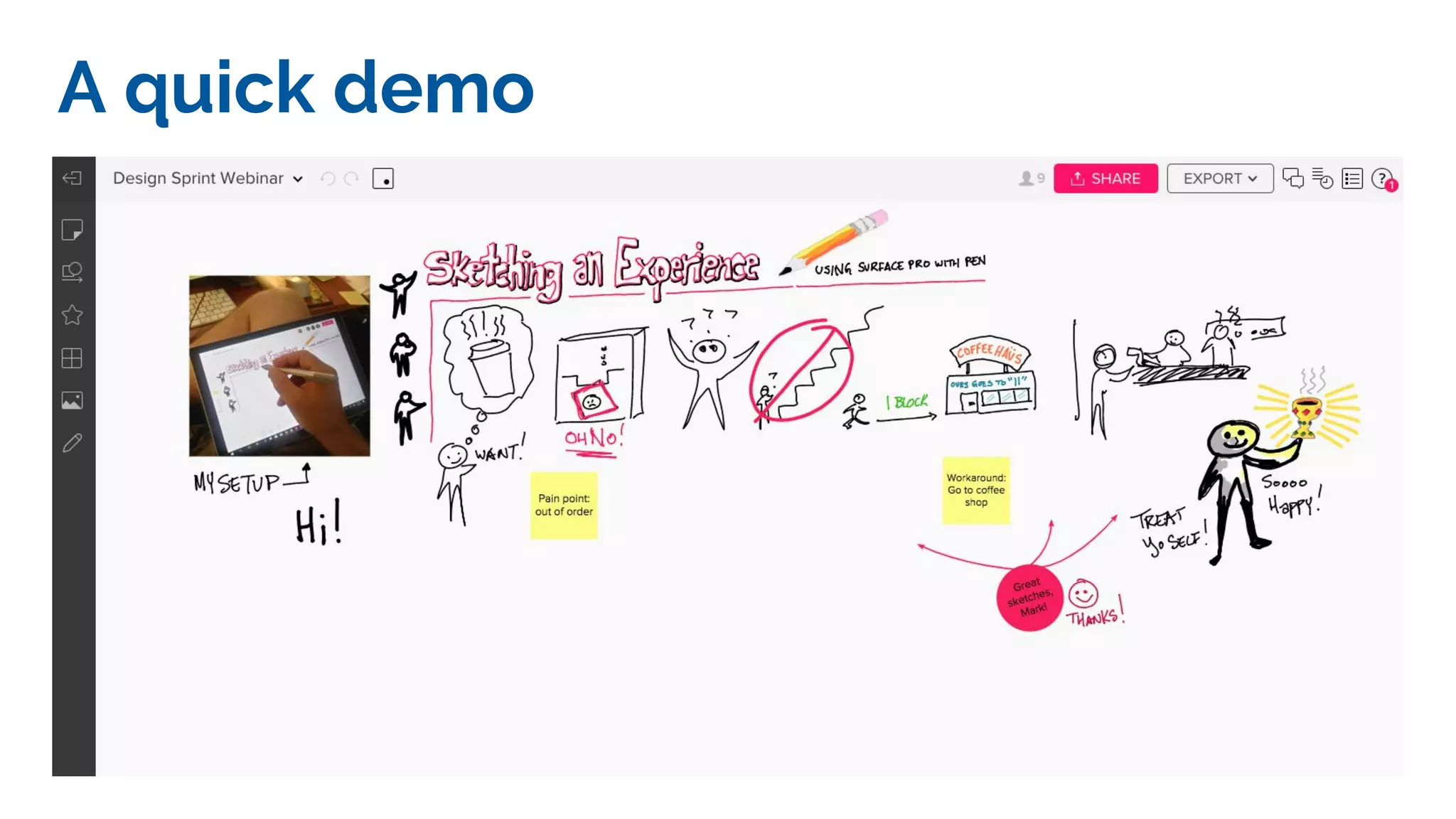1456x819 pixels.
Task: Click the '1 BLOCK' green text
Action: coord(907,402)
